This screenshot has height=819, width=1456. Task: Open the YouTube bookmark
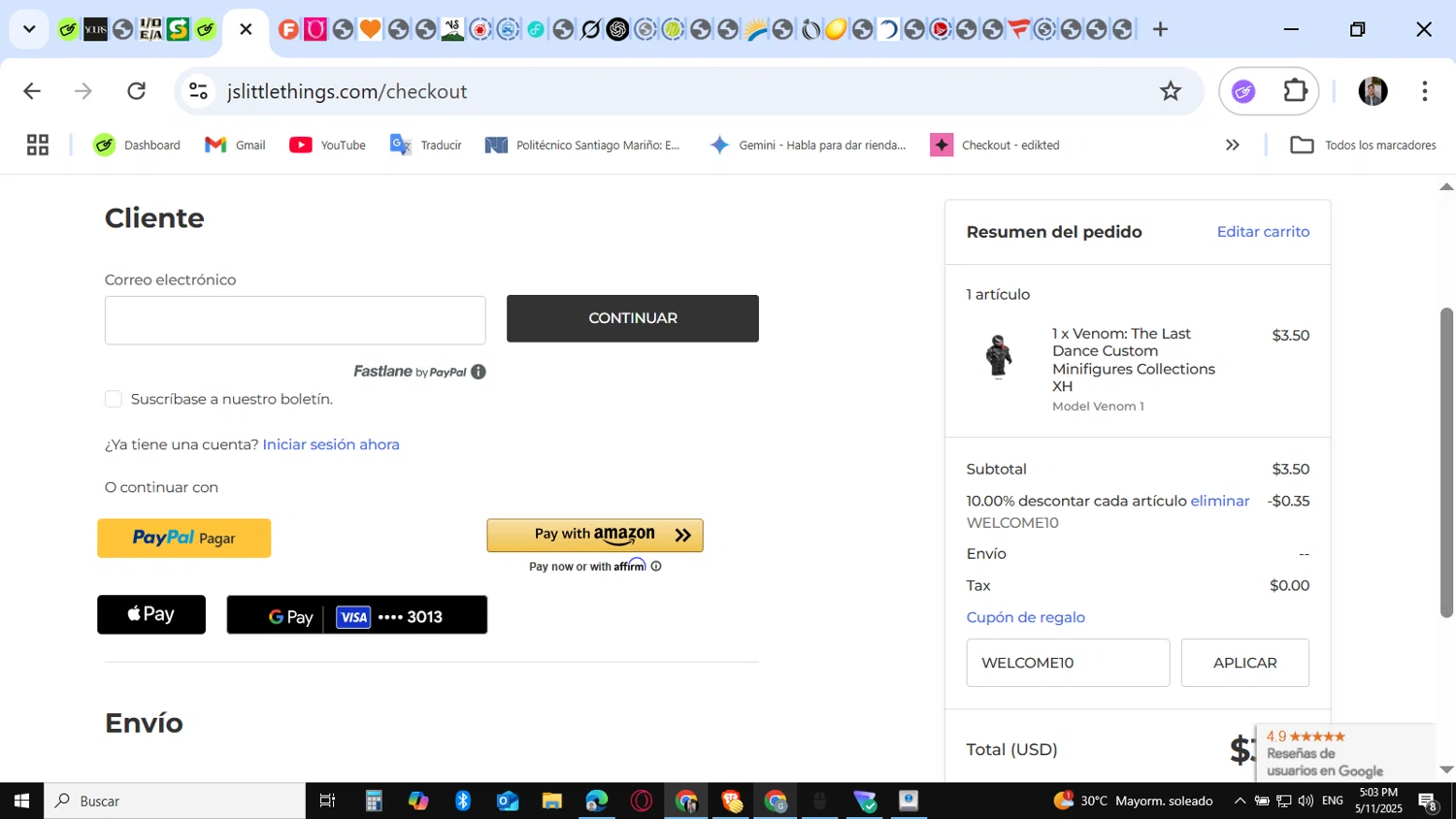[x=328, y=145]
